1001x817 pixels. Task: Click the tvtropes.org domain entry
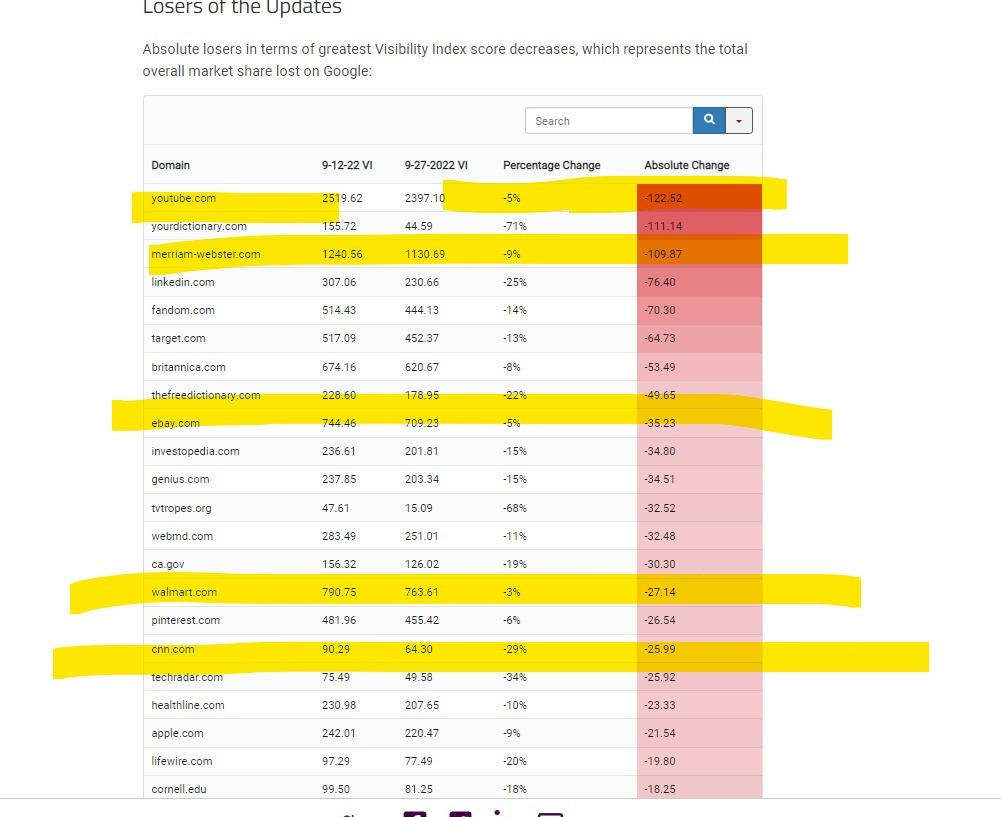(x=181, y=508)
